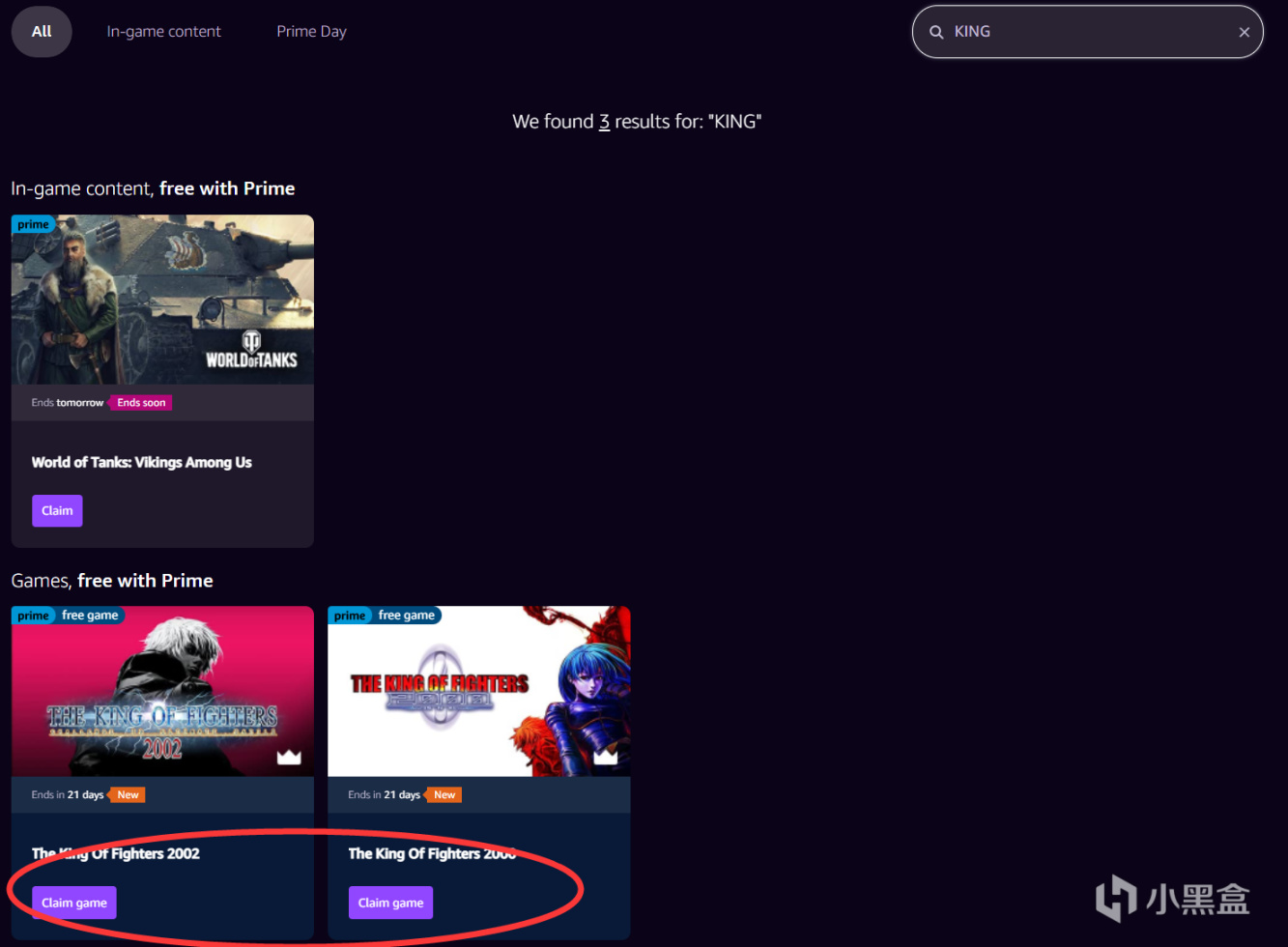Image resolution: width=1288 pixels, height=947 pixels.
Task: Click the free game badge on KOF 2002
Action: pos(90,616)
